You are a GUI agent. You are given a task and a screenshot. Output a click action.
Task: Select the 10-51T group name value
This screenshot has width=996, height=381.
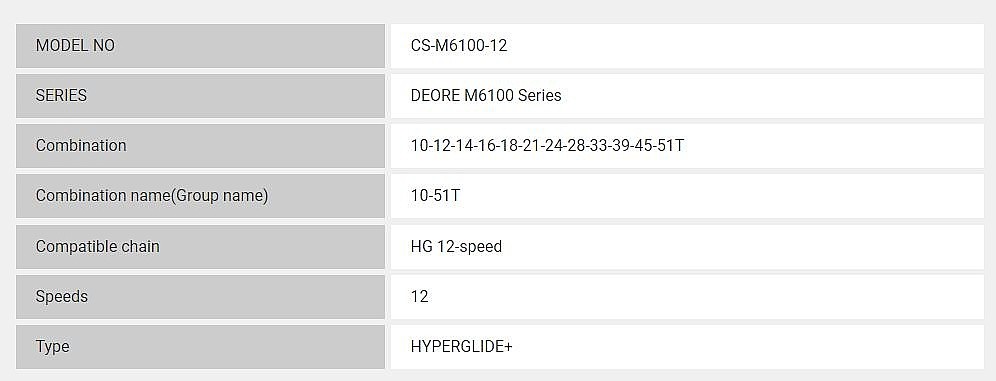point(435,196)
